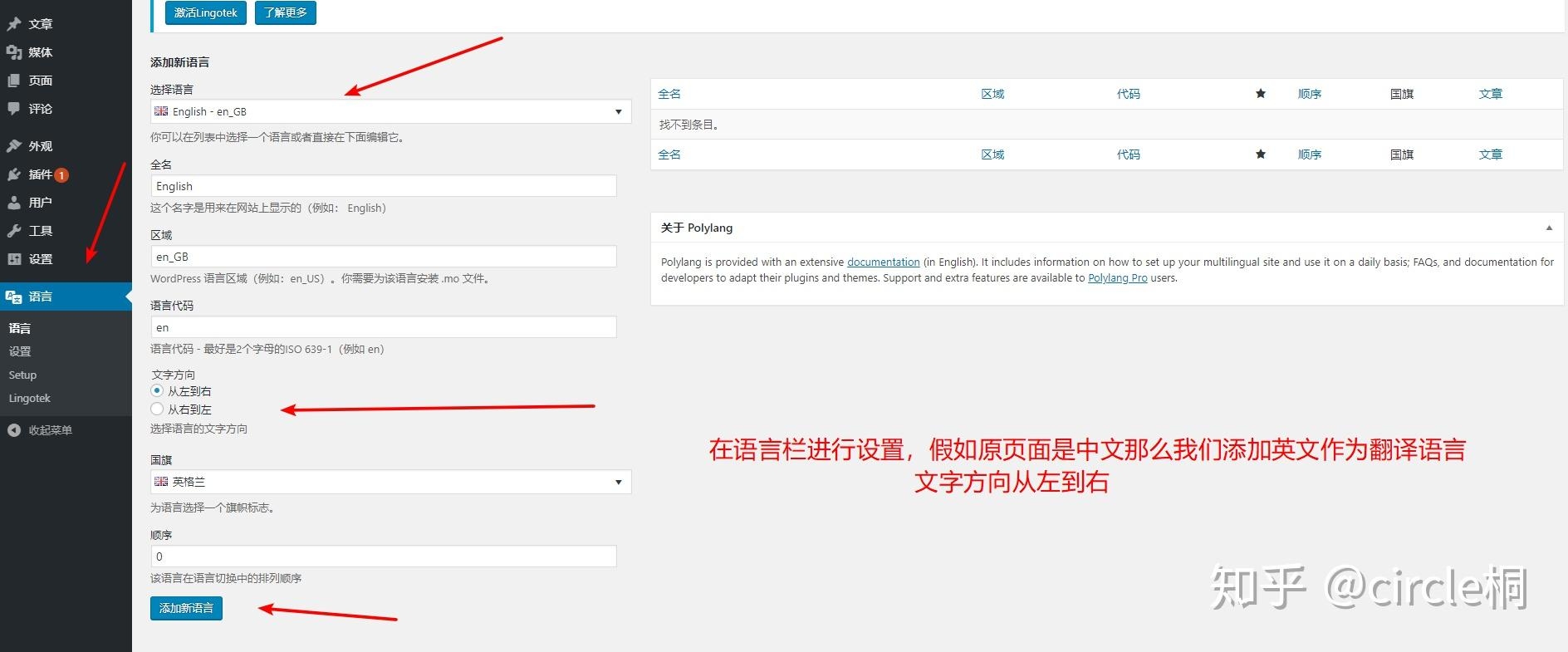Click 全名 in the table footer
Screen dimensions: 1568x652
[x=669, y=154]
